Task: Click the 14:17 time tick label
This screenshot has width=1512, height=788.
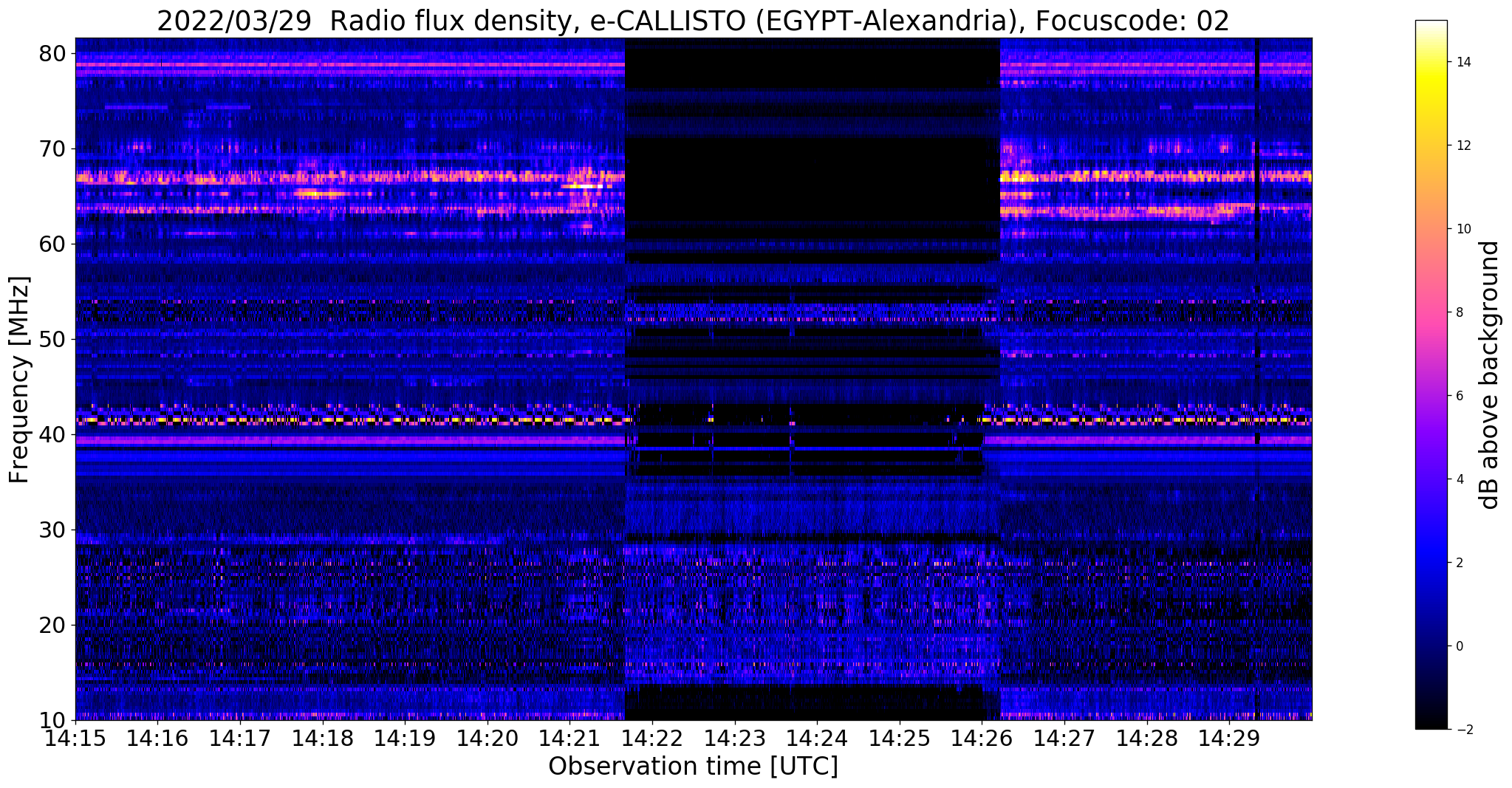Action: click(240, 739)
